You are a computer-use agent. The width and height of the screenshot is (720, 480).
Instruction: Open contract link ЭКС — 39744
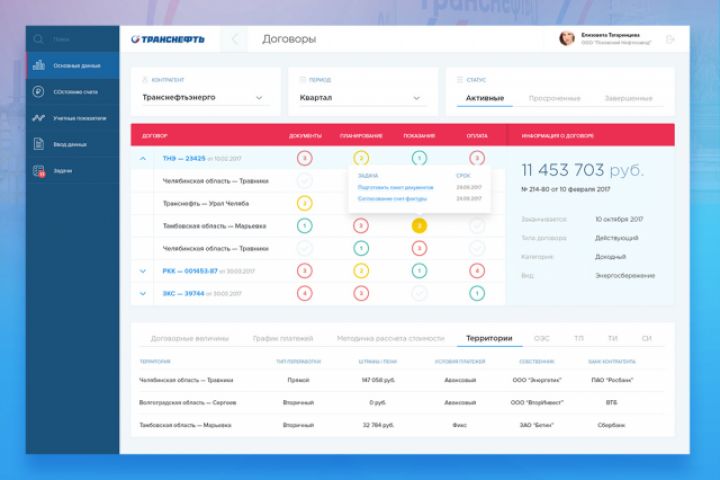[x=183, y=294]
